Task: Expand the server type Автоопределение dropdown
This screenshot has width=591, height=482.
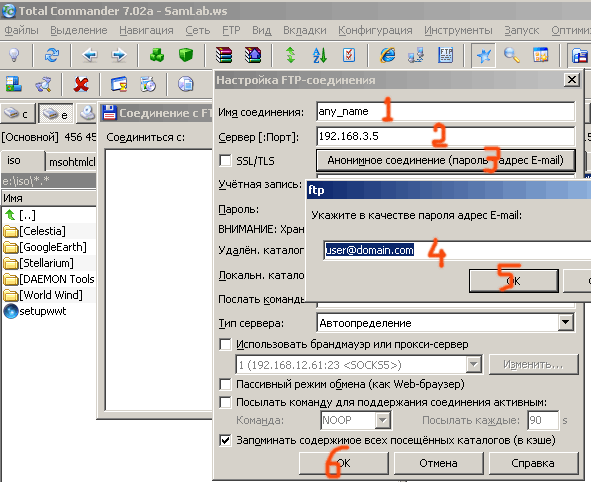Action: coord(565,323)
